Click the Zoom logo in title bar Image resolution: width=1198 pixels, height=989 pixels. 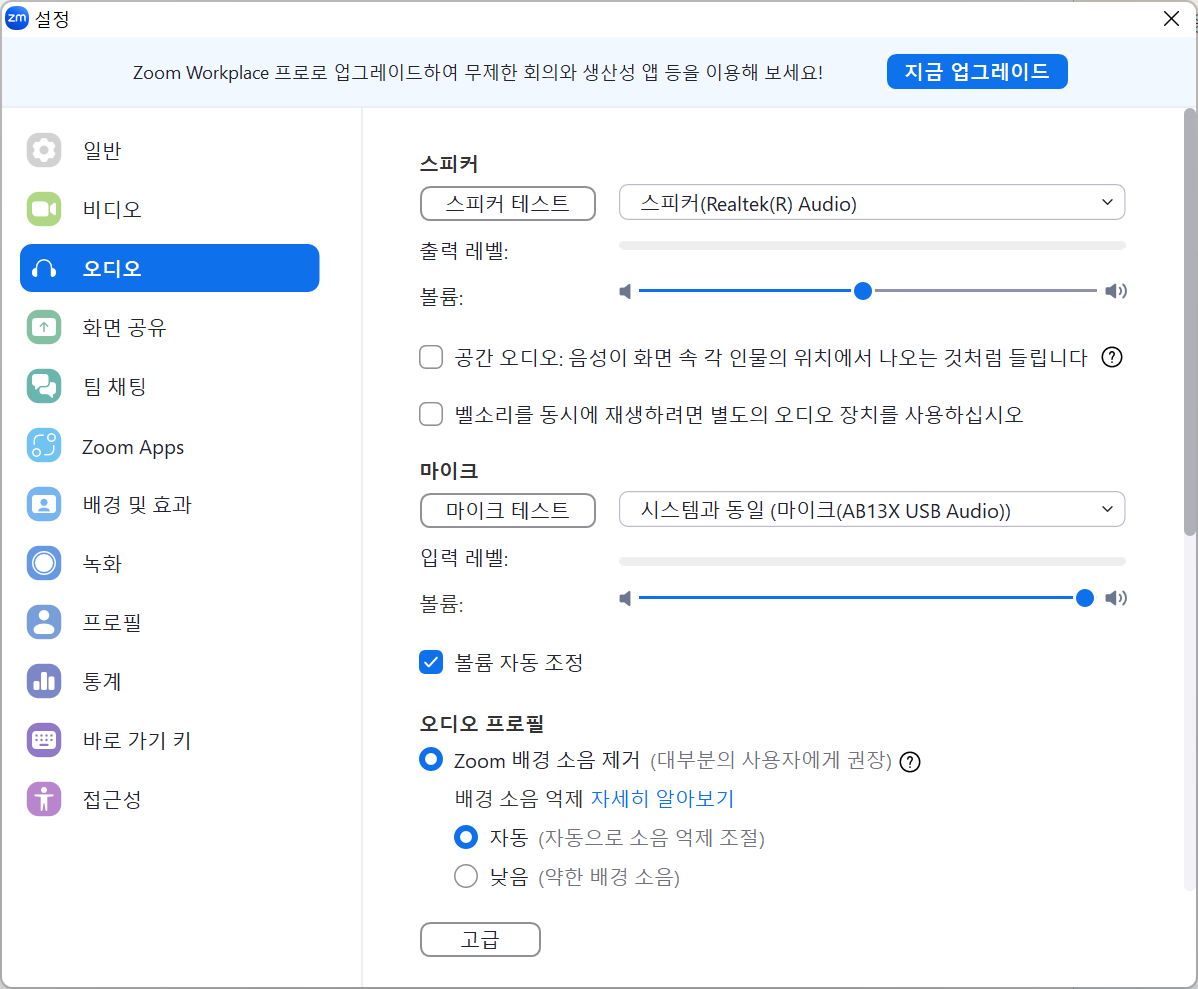click(17, 18)
